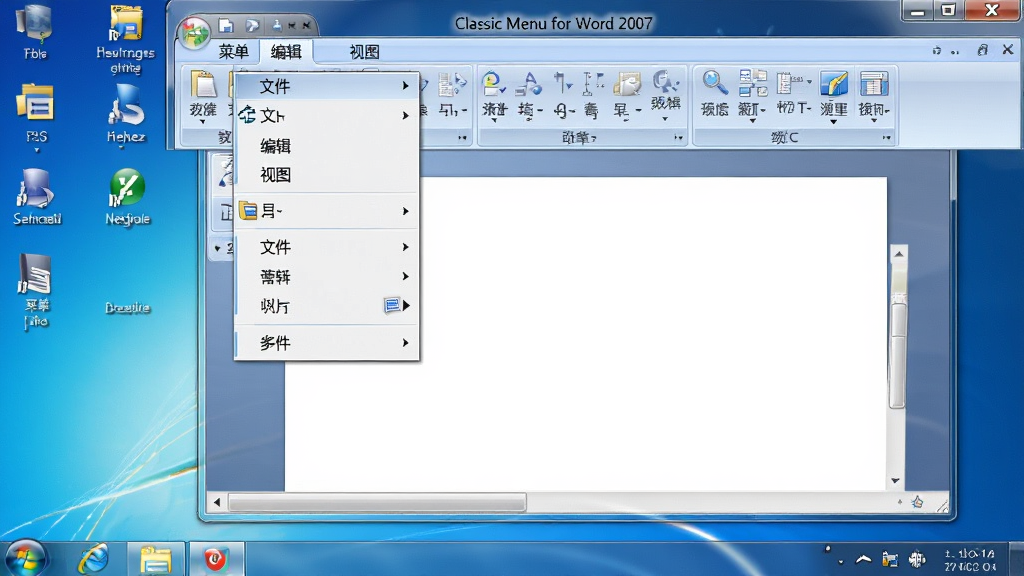Open Windows Explorer folder on taskbar
Screen dimensions: 1024x576
155,559
